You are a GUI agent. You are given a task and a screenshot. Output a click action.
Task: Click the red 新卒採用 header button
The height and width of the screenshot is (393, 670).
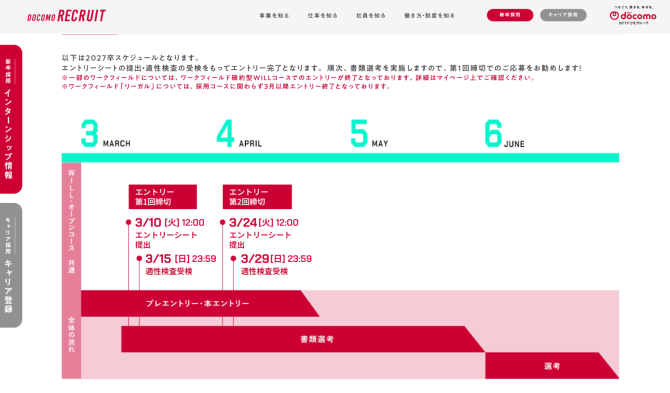pos(510,15)
